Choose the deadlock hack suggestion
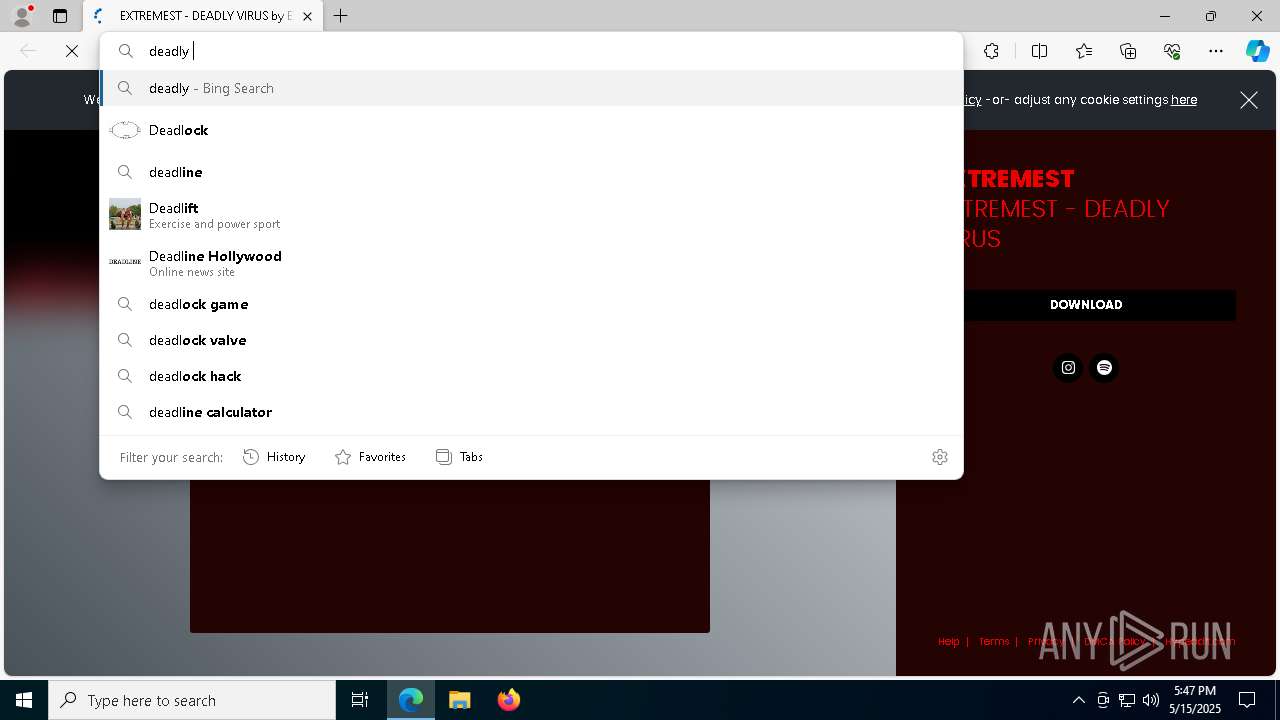This screenshot has height=720, width=1280. point(531,376)
